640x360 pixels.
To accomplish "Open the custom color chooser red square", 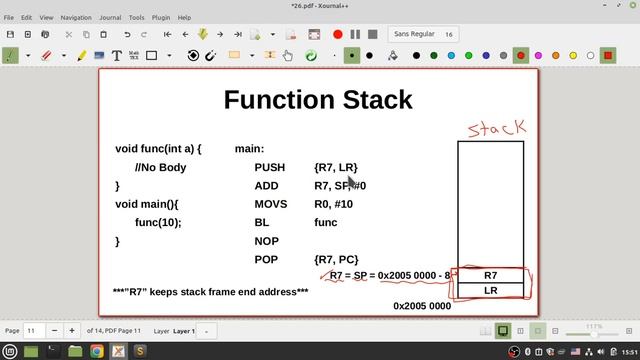I will point(608,56).
